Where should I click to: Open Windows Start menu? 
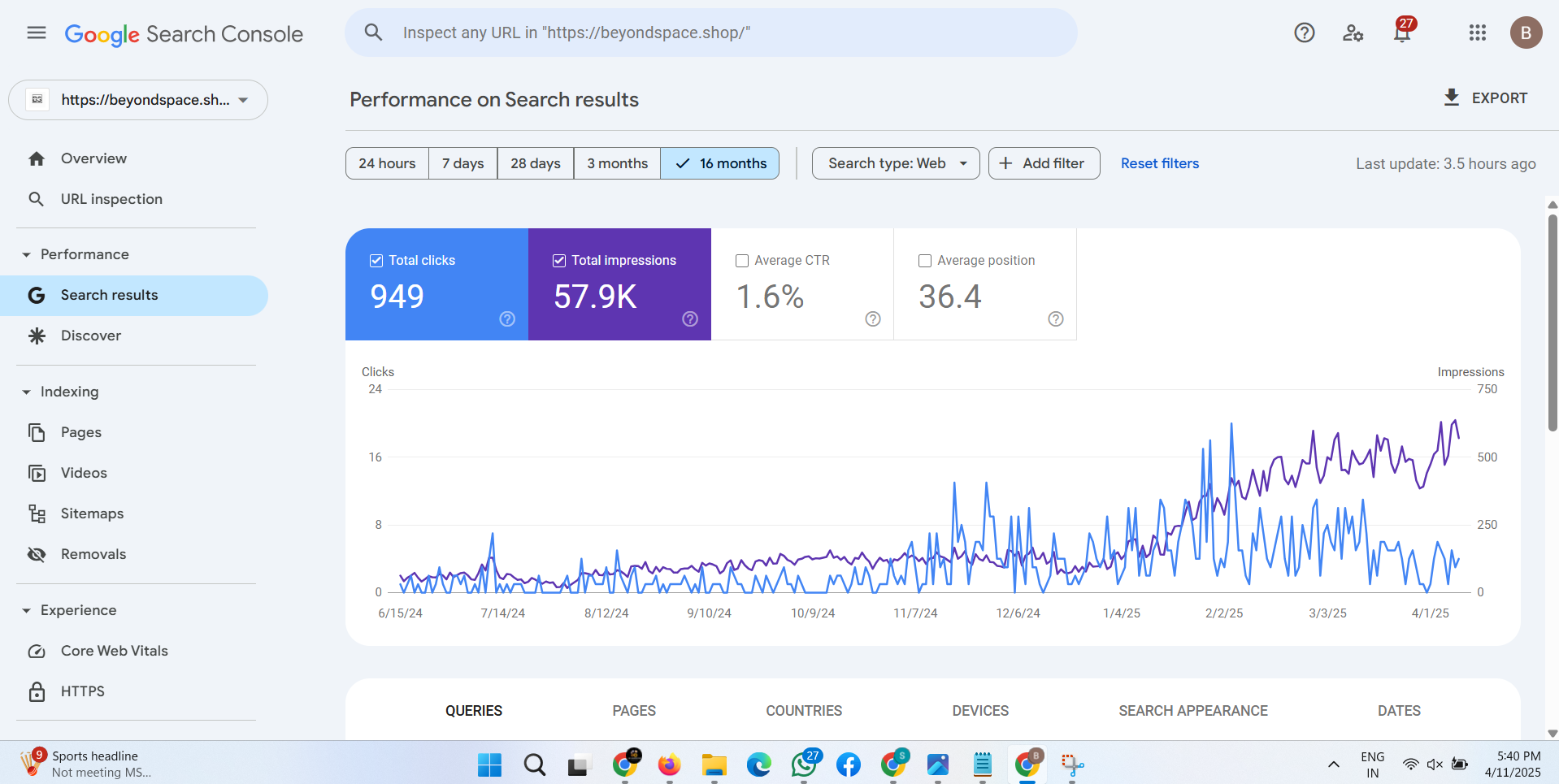489,765
